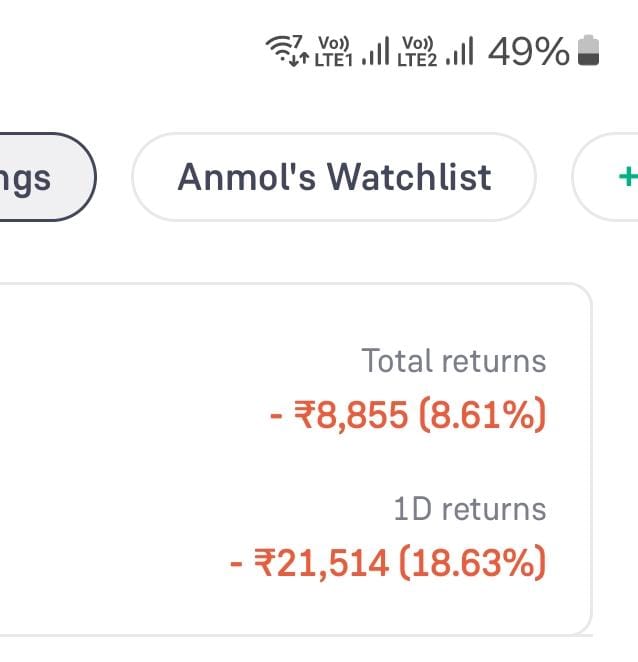
Task: Tap the small 7 badge beside Wi-Fi
Action: (297, 42)
